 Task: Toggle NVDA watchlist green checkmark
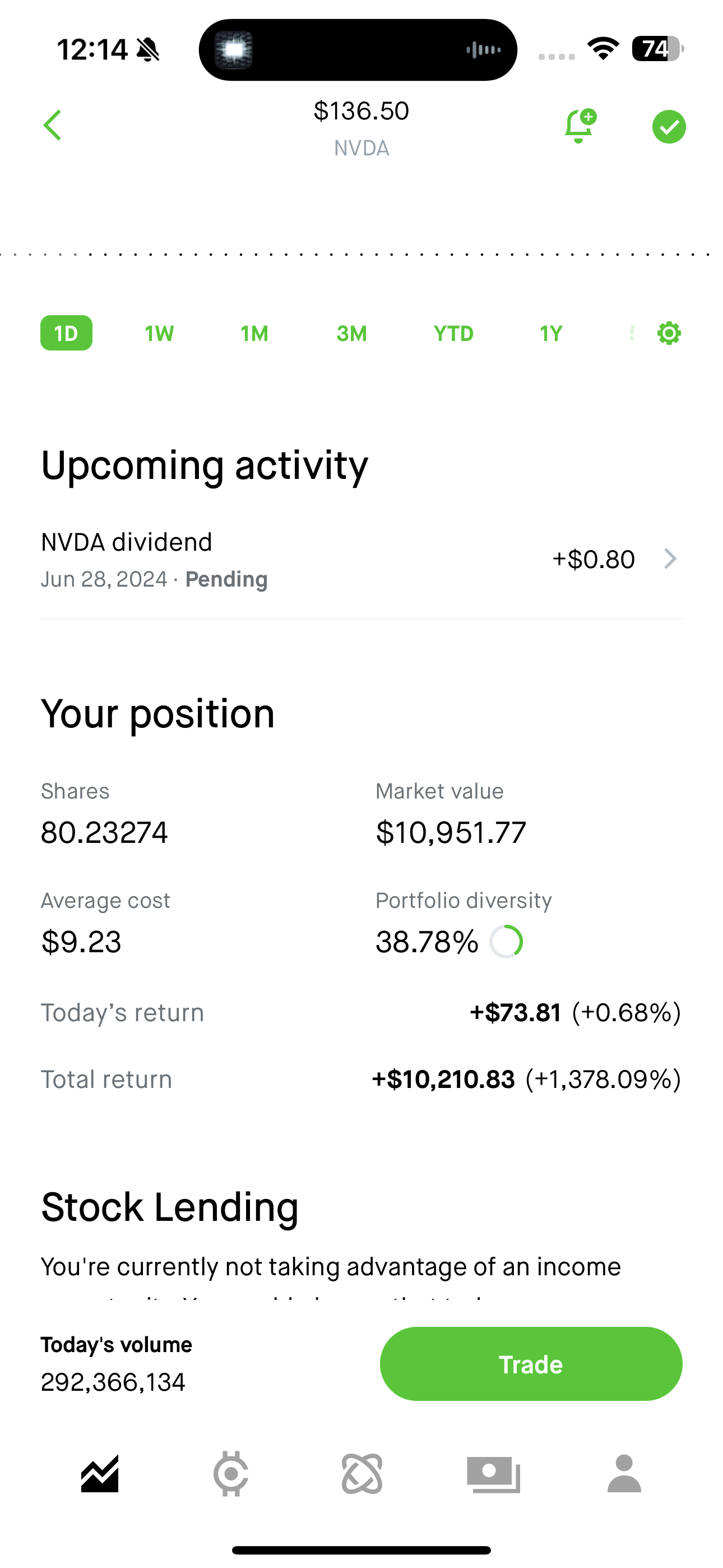click(x=669, y=127)
